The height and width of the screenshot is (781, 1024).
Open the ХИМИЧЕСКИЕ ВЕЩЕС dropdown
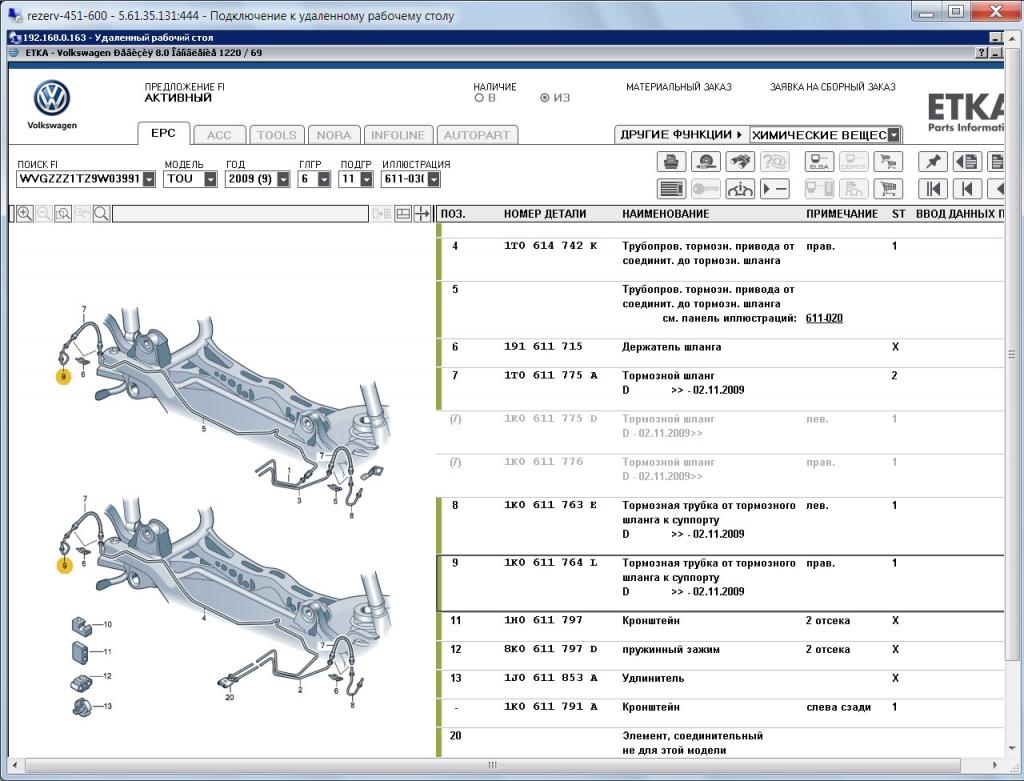pyautogui.click(x=894, y=135)
